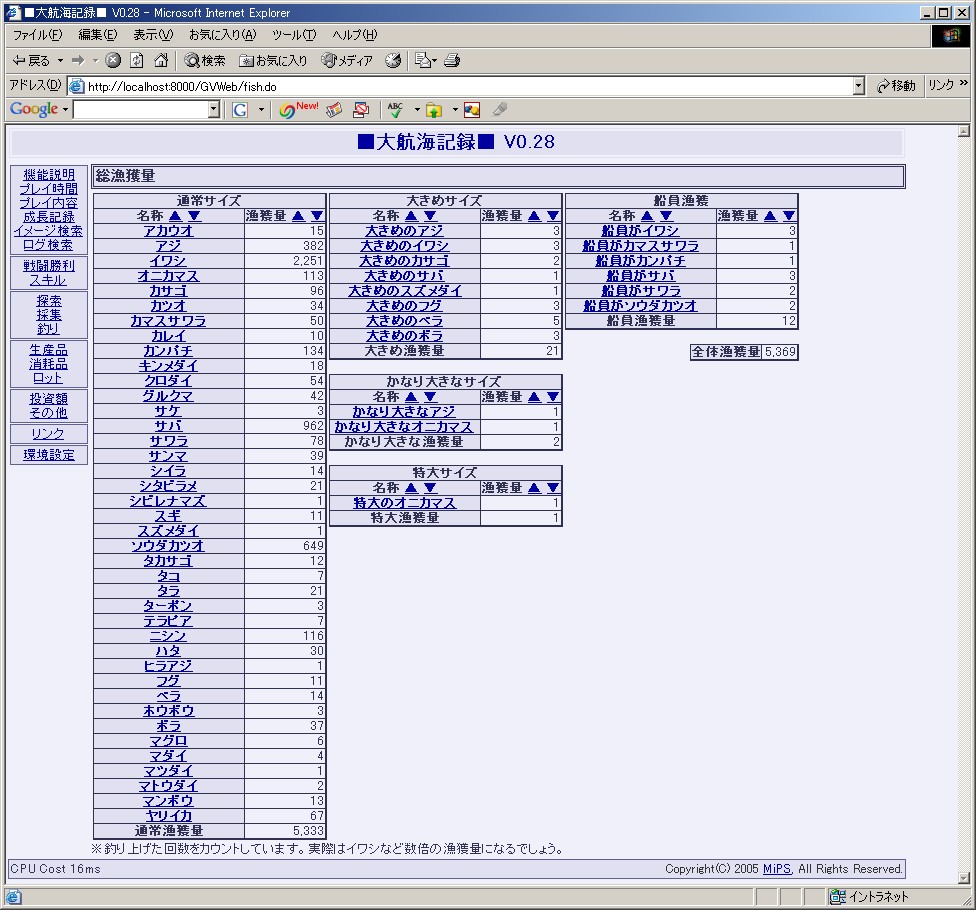Screen dimensions: 976x910
Task: Sort 通常サイズ 漁獲量 descending triangle
Action: [317, 216]
